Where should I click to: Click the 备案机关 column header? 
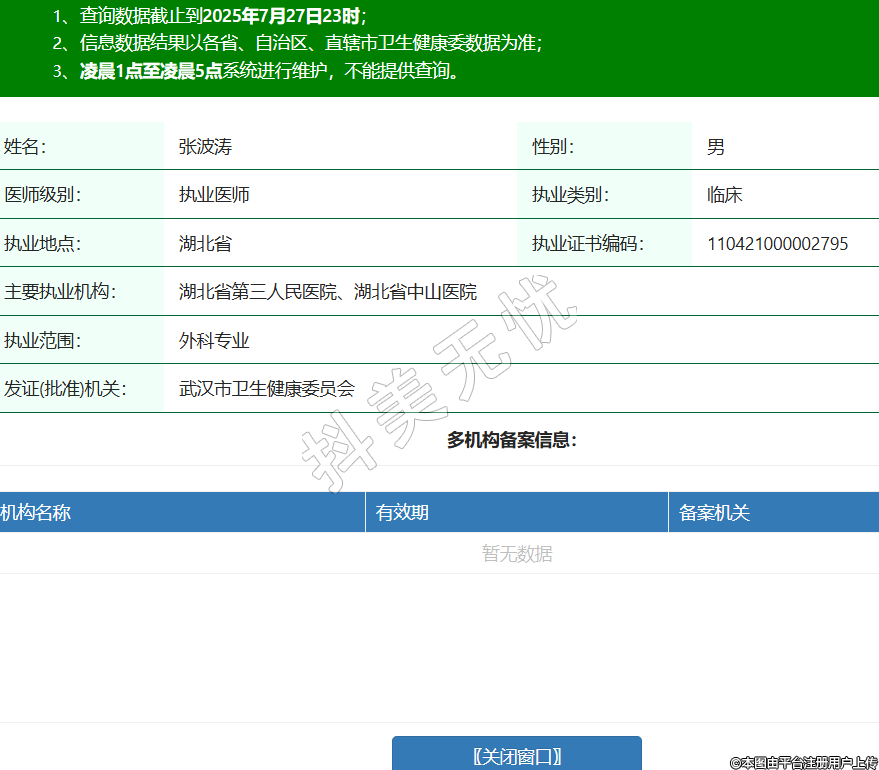(714, 513)
